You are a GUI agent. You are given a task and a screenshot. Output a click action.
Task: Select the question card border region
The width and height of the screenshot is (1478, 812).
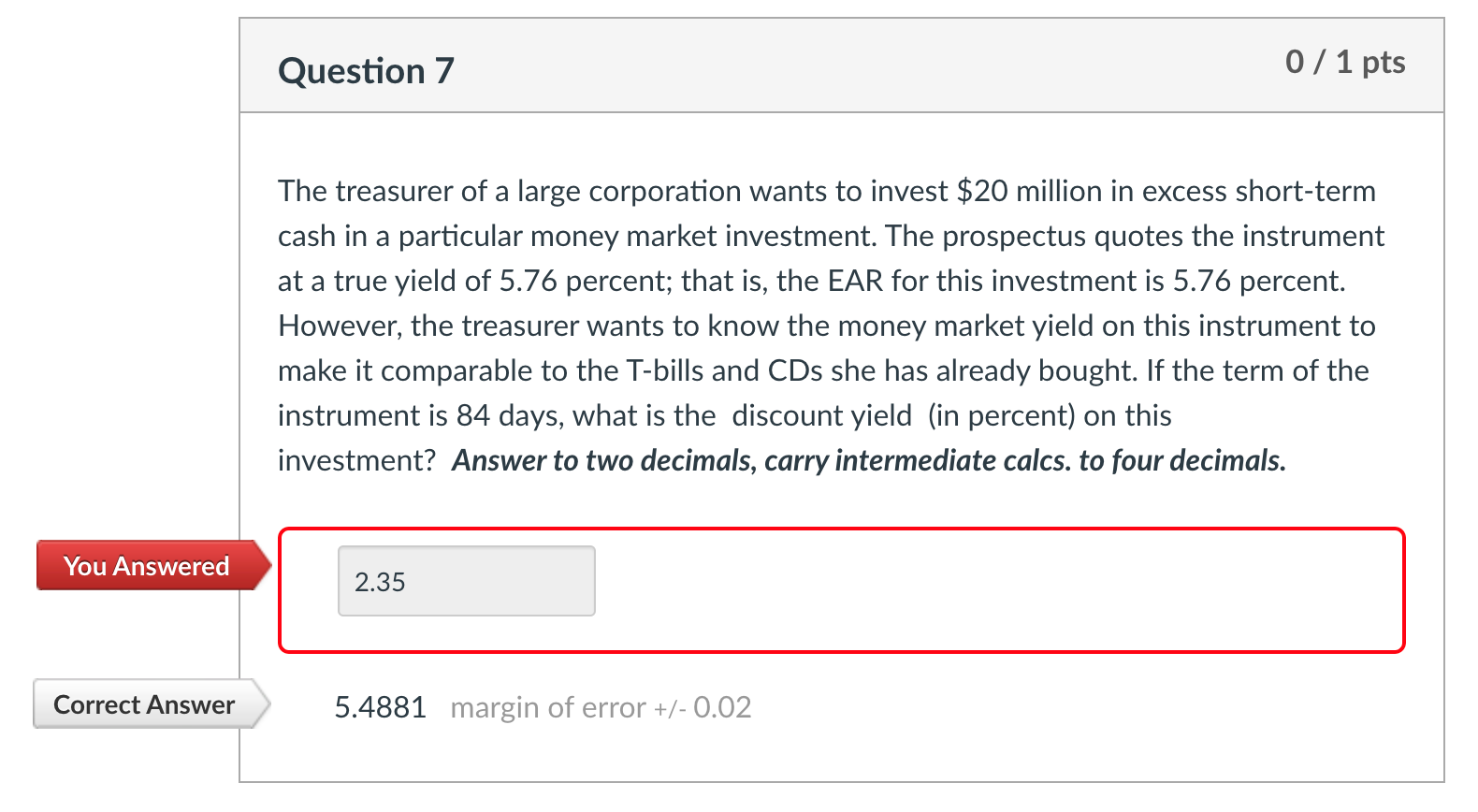point(239,374)
